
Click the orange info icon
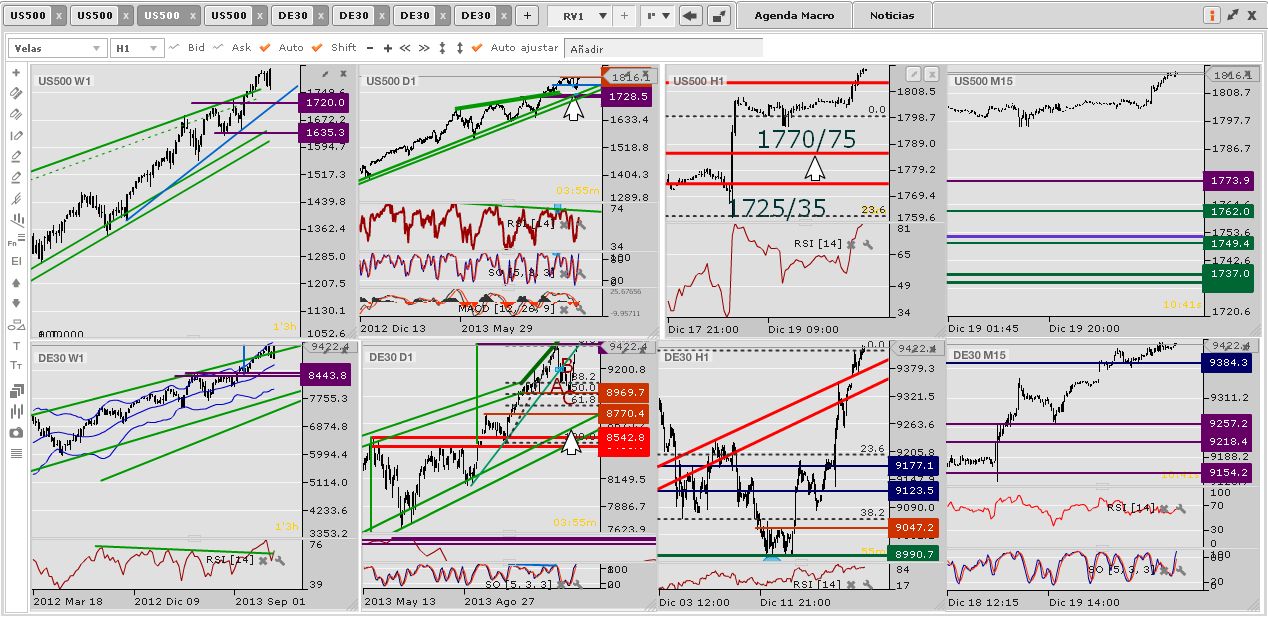point(1212,15)
